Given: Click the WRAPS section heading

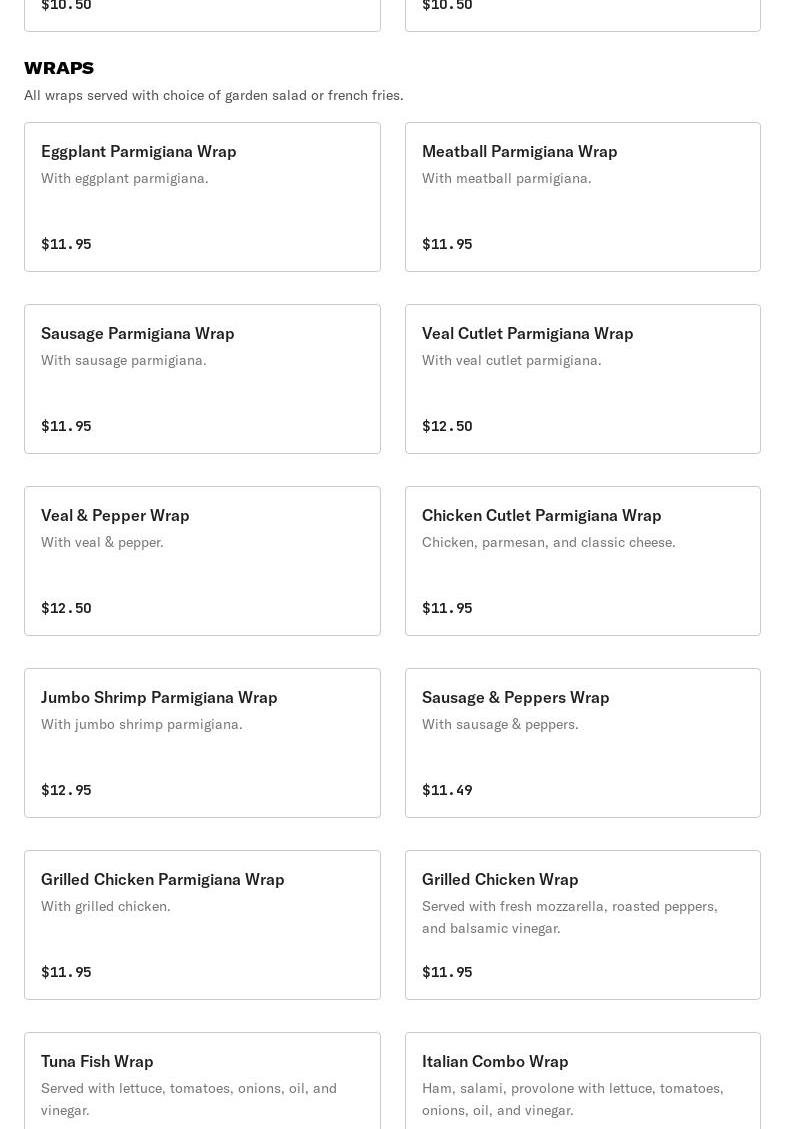Looking at the screenshot, I should [59, 68].
